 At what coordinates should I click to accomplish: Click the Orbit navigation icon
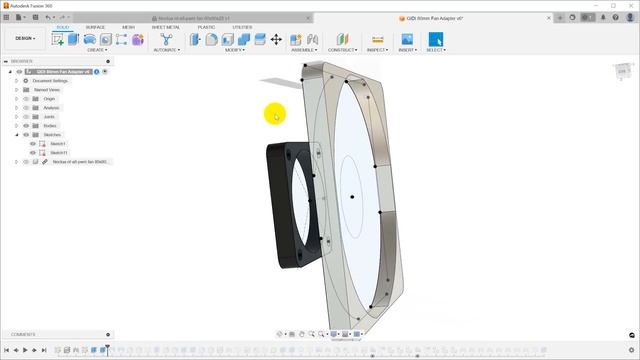pos(280,334)
